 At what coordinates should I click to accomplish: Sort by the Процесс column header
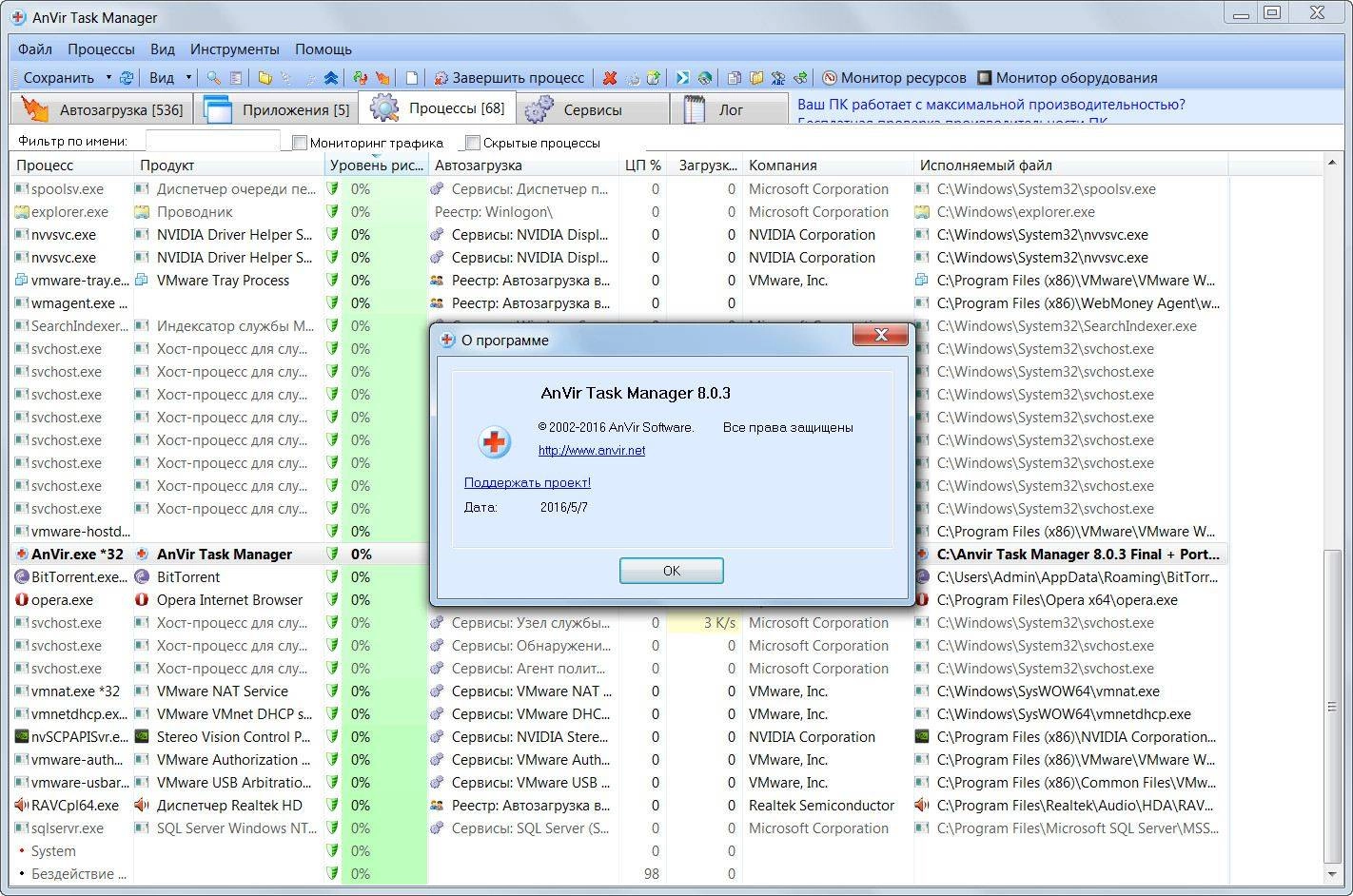(71, 166)
